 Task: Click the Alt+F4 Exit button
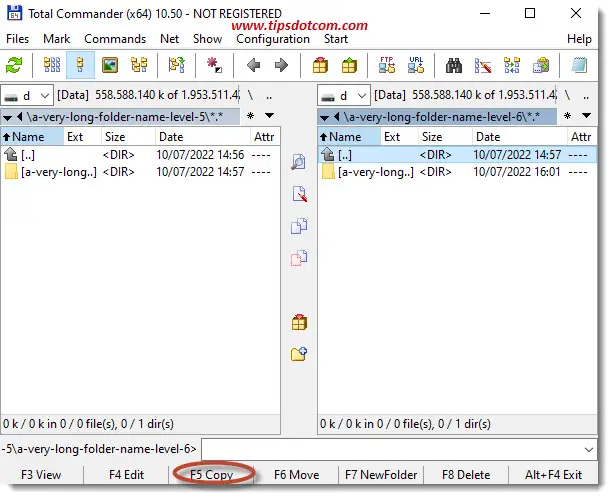pyautogui.click(x=553, y=475)
